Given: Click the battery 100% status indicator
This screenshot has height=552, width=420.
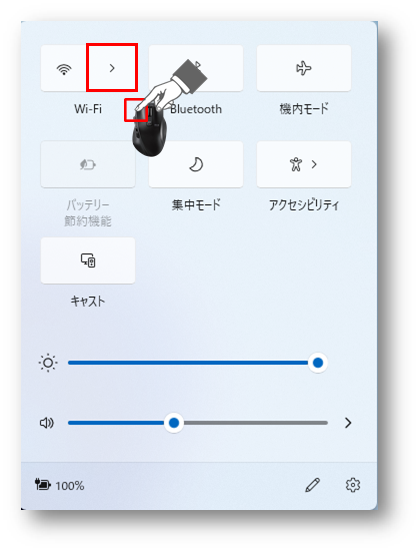Looking at the screenshot, I should point(59,485).
